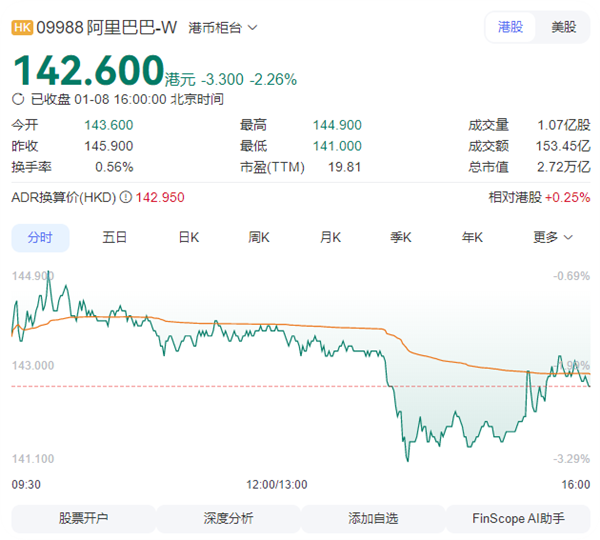Click the current price 142.600

[x=89, y=70]
